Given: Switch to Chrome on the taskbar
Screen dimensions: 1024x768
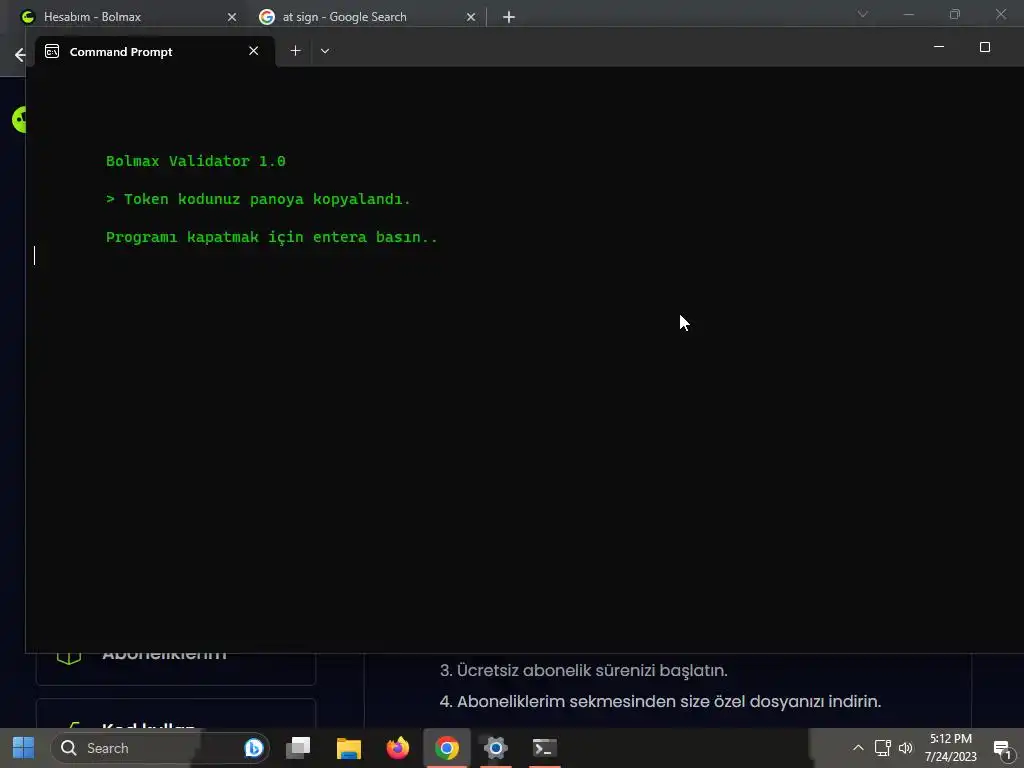Looking at the screenshot, I should (x=447, y=748).
